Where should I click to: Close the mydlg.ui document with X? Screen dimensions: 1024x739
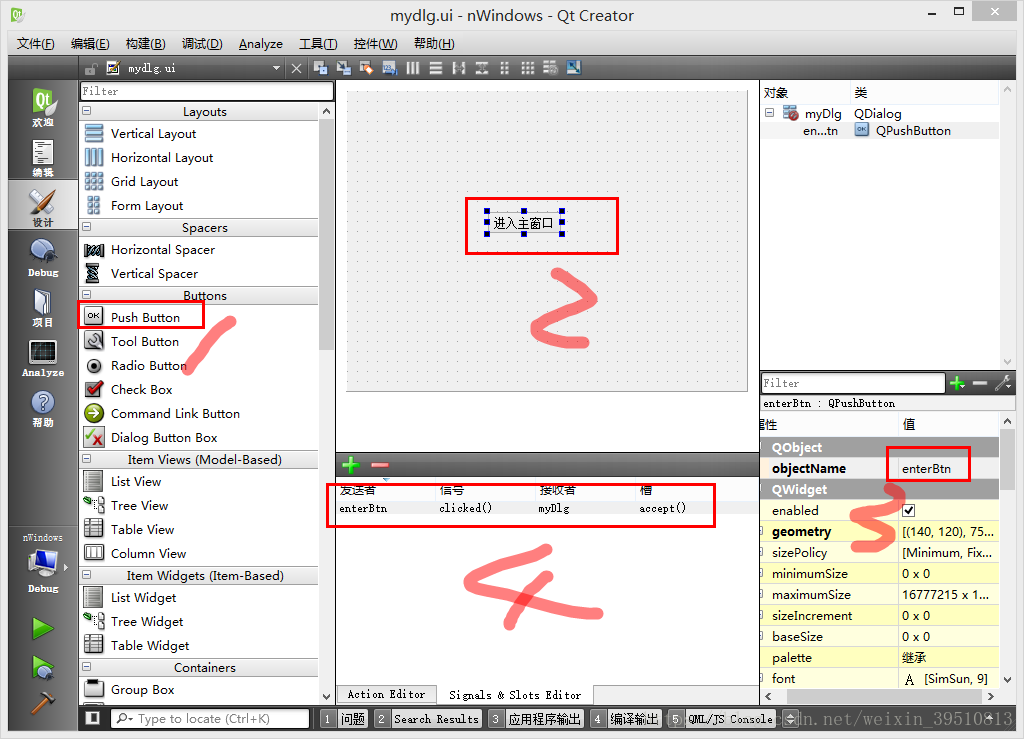(296, 69)
